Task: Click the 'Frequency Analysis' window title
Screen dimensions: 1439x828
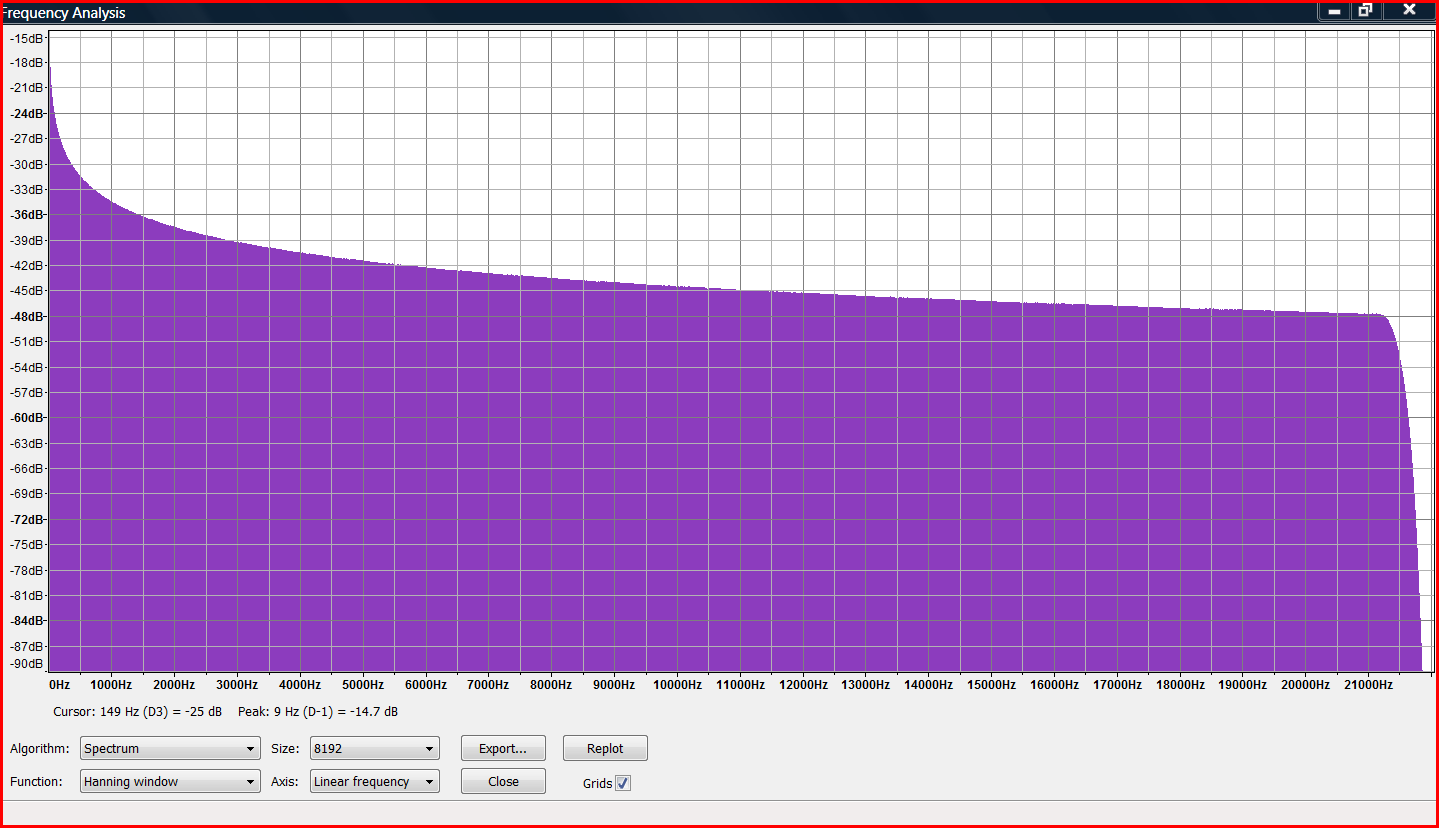Action: coord(64,13)
